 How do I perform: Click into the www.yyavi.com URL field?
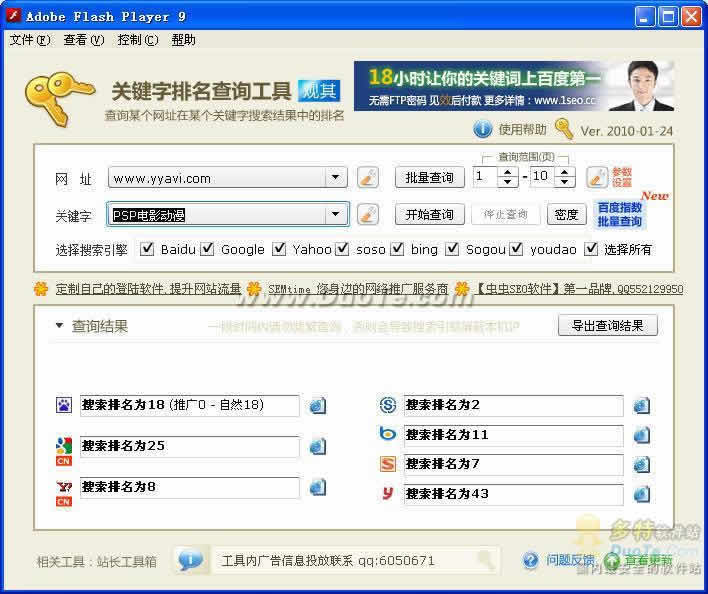point(217,177)
